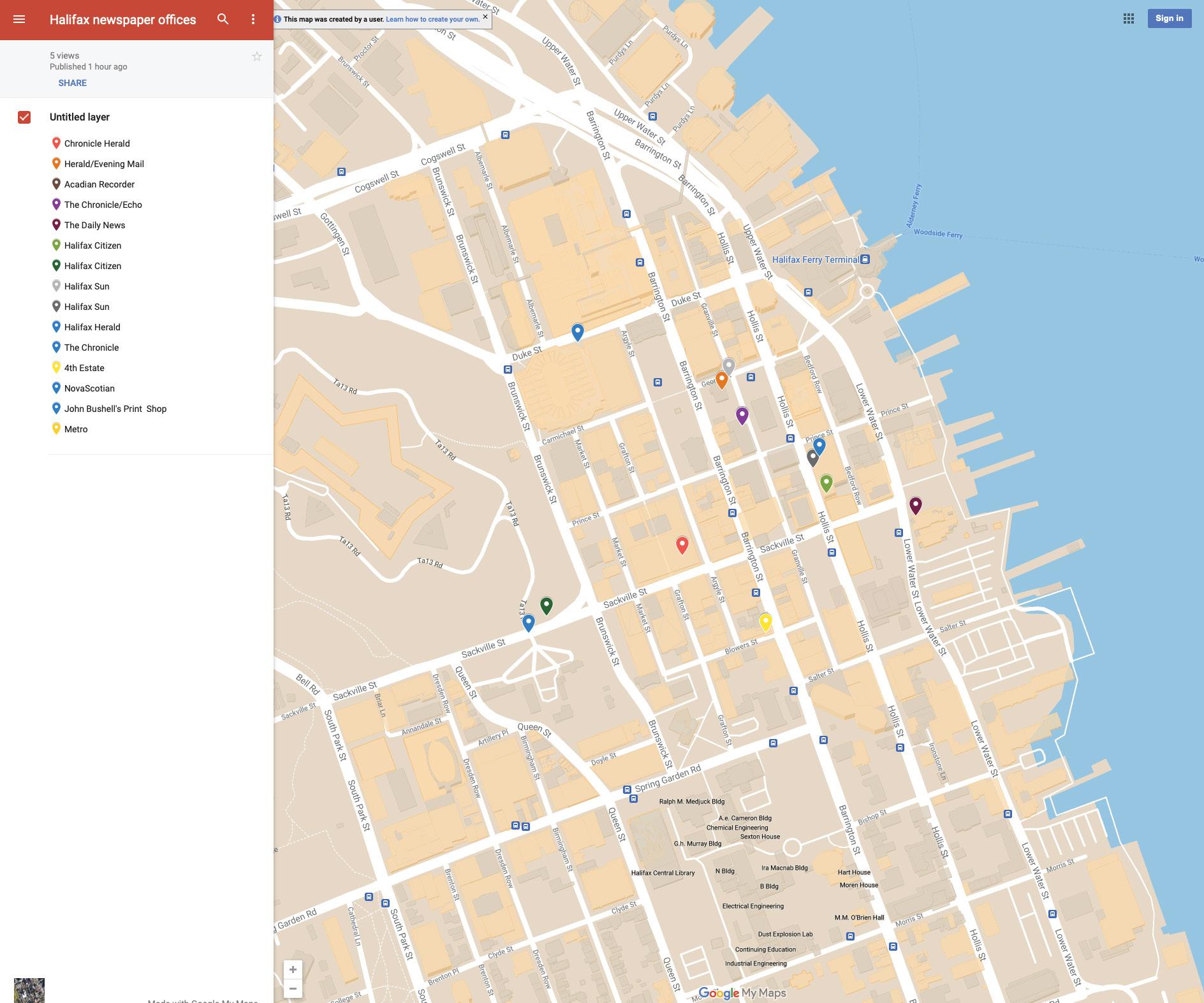Select 'Acadian Recorder' in the layer list

[99, 184]
